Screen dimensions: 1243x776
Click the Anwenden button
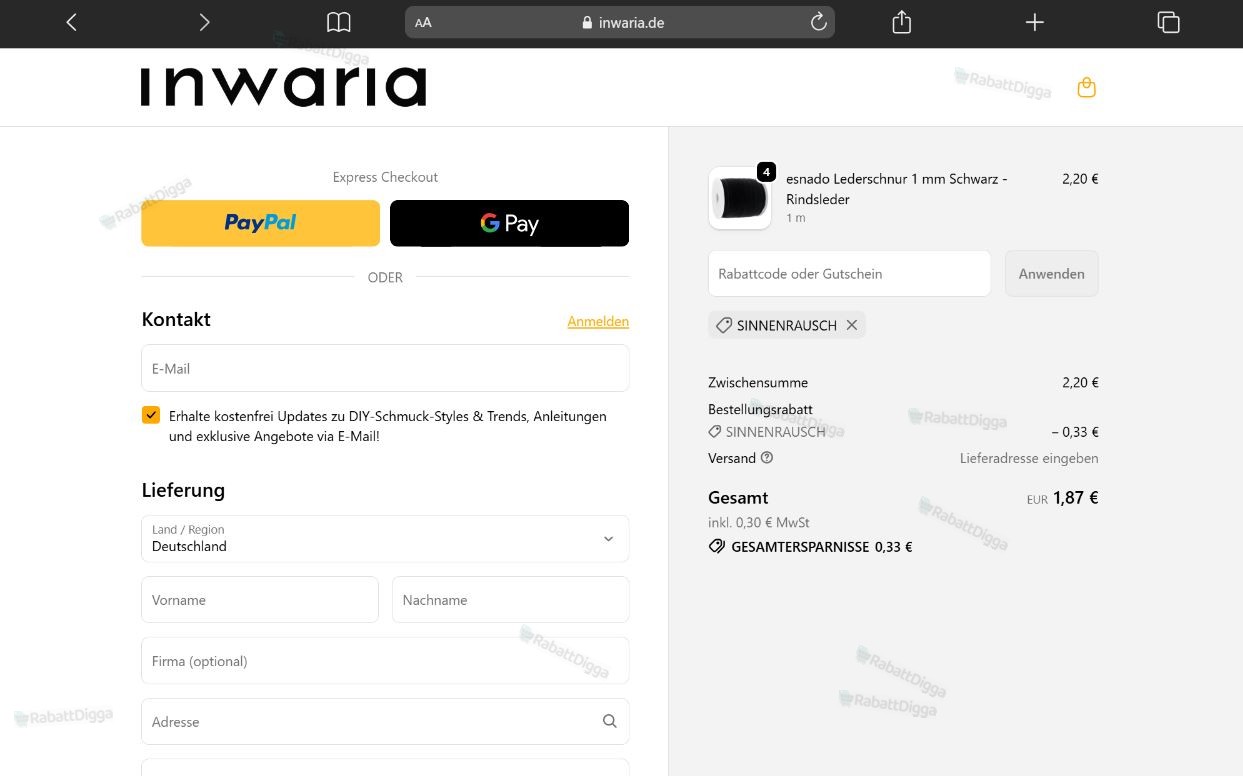(1052, 273)
